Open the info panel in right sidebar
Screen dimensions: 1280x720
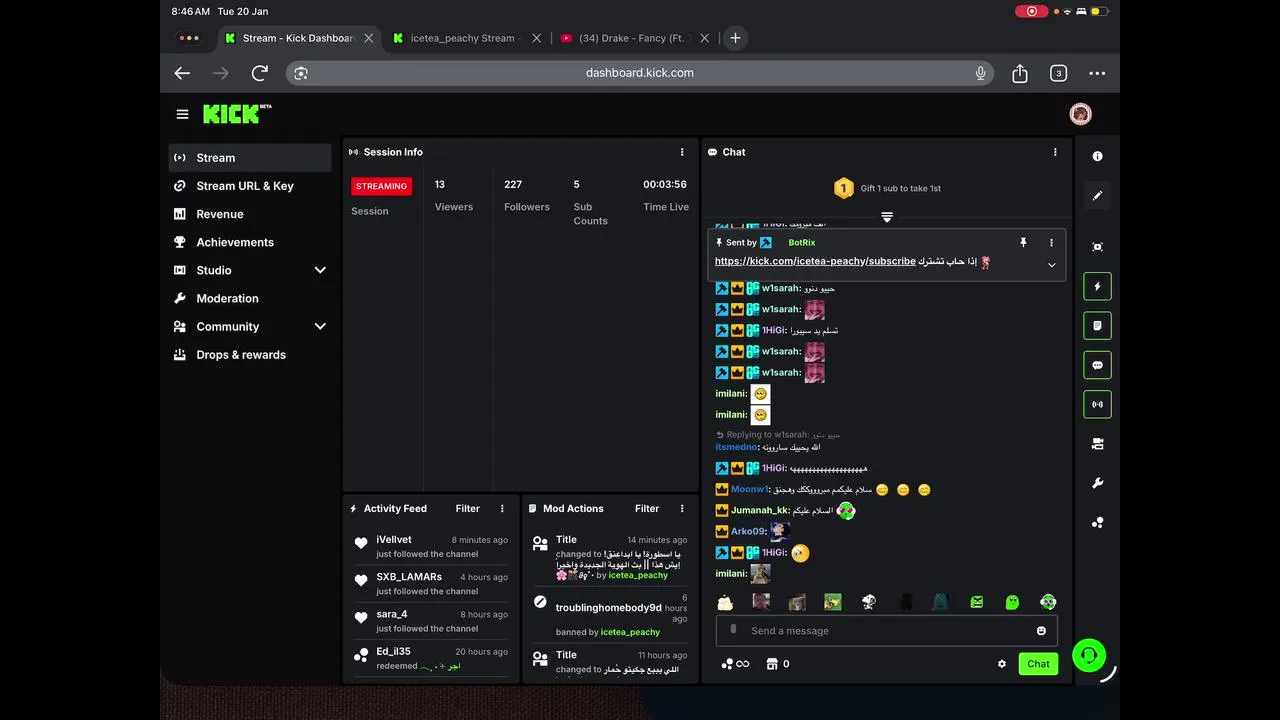click(1097, 156)
